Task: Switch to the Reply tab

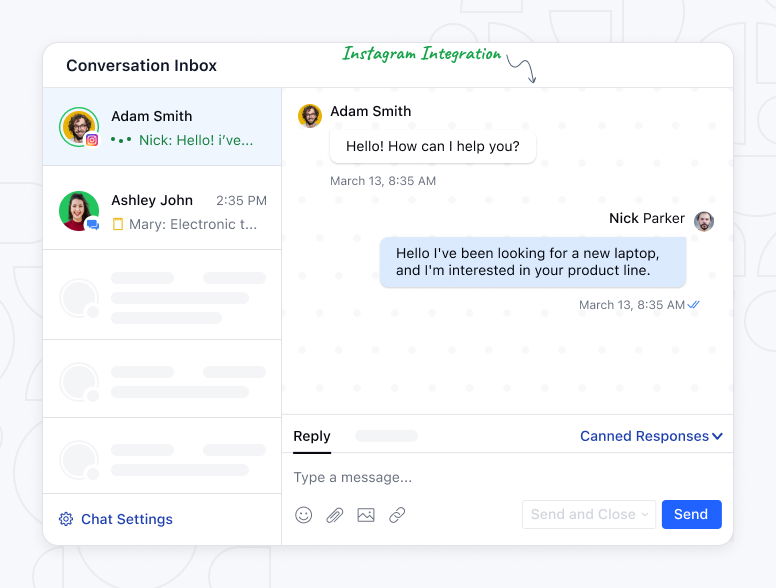Action: coord(311,436)
